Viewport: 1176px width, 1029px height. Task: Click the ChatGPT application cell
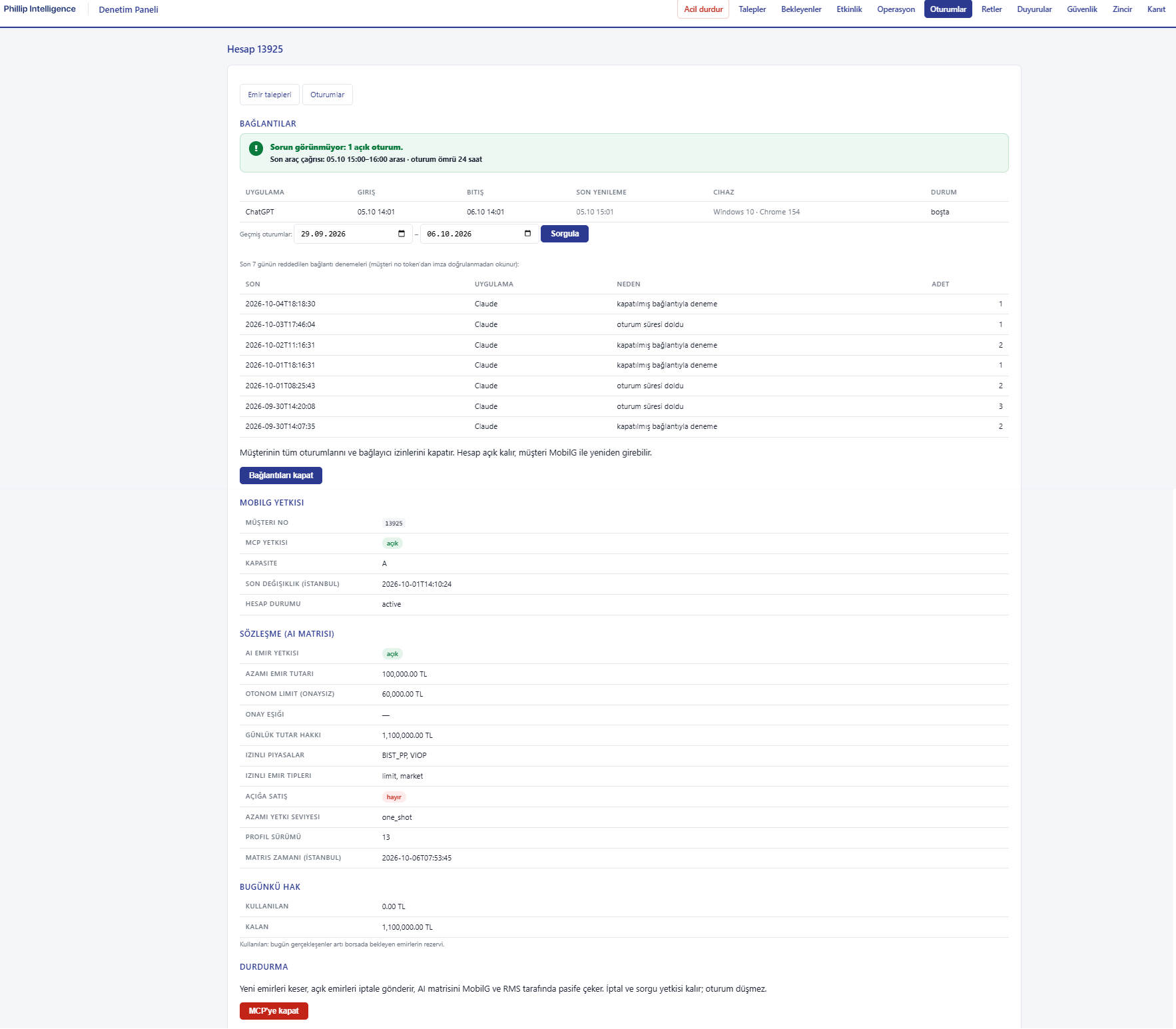(260, 212)
